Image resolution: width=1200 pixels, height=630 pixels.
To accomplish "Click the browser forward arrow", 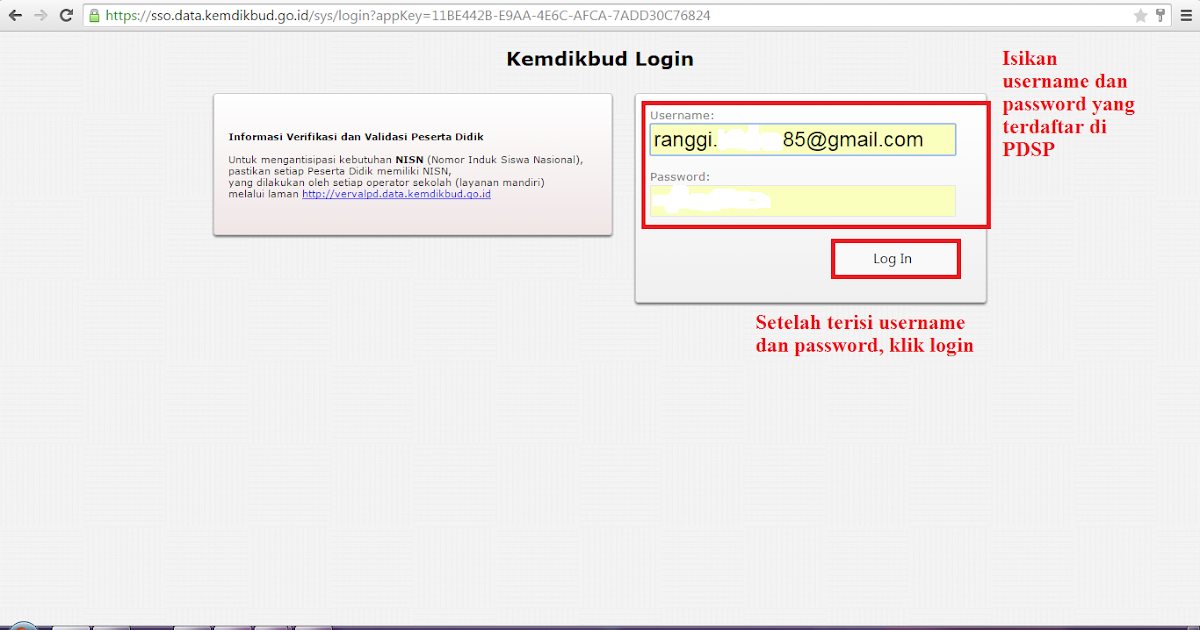I will point(41,16).
